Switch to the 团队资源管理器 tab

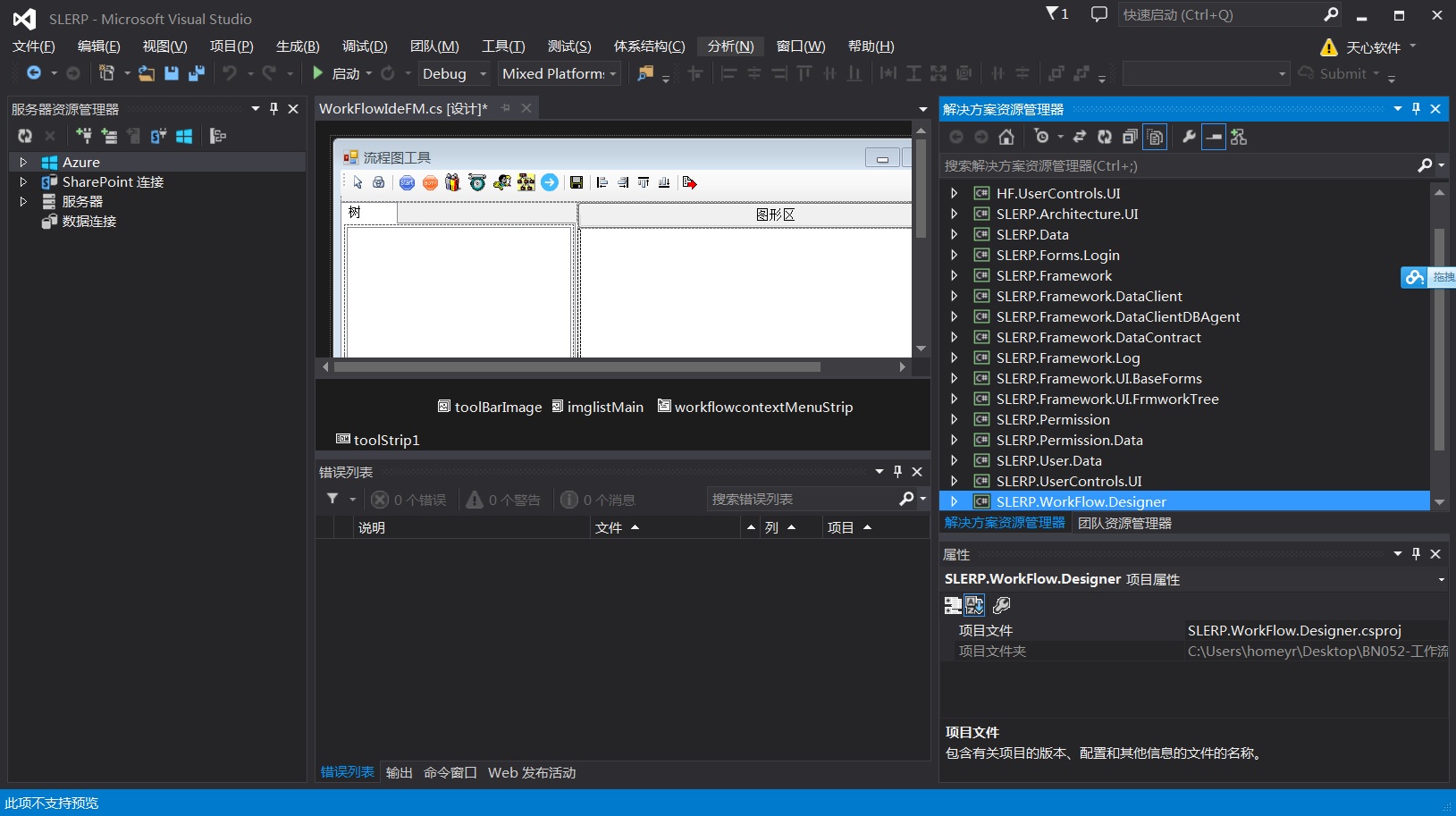coord(1124,523)
